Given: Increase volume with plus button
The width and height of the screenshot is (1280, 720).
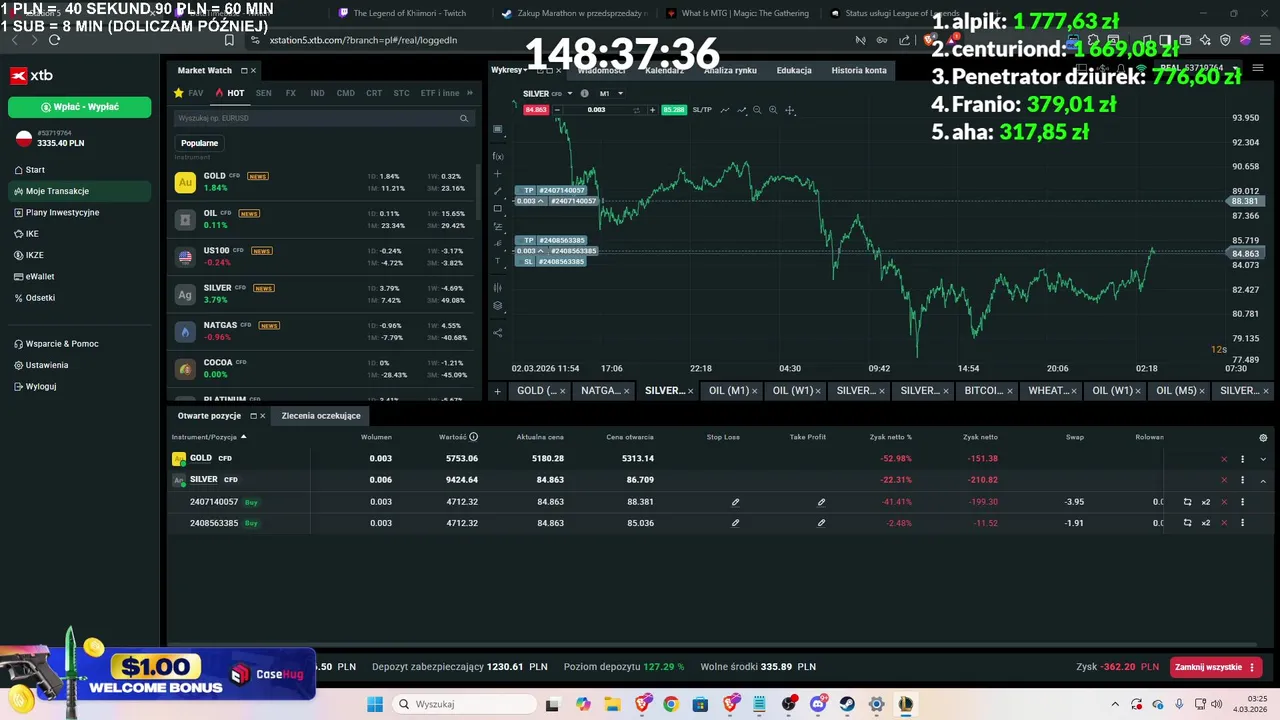Looking at the screenshot, I should (652, 110).
